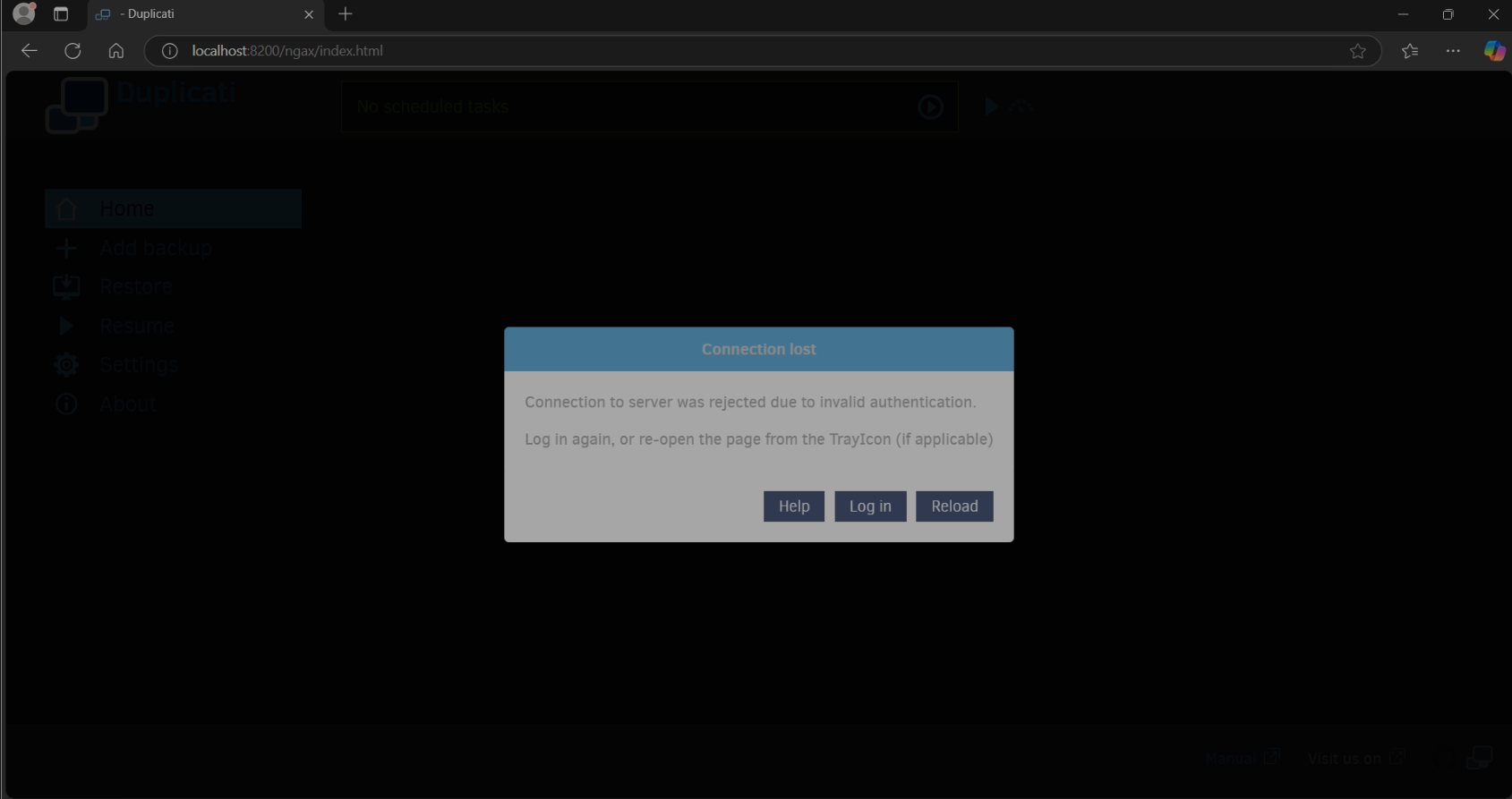Image resolution: width=1512 pixels, height=799 pixels.
Task: Open the browser Favorites list icon
Action: tap(1410, 51)
